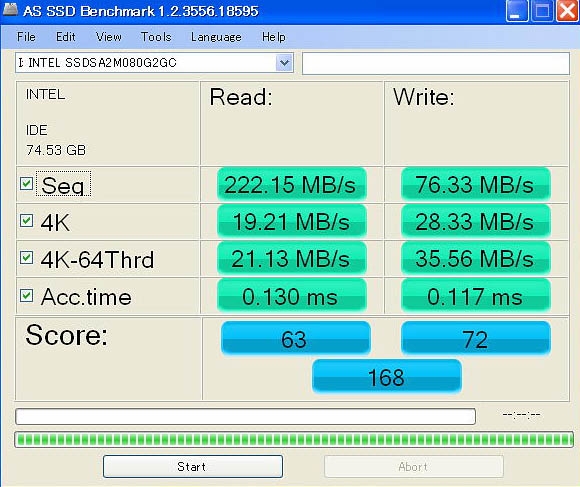This screenshot has width=580, height=487.
Task: Toggle the 4K test checkbox
Action: pyautogui.click(x=26, y=221)
